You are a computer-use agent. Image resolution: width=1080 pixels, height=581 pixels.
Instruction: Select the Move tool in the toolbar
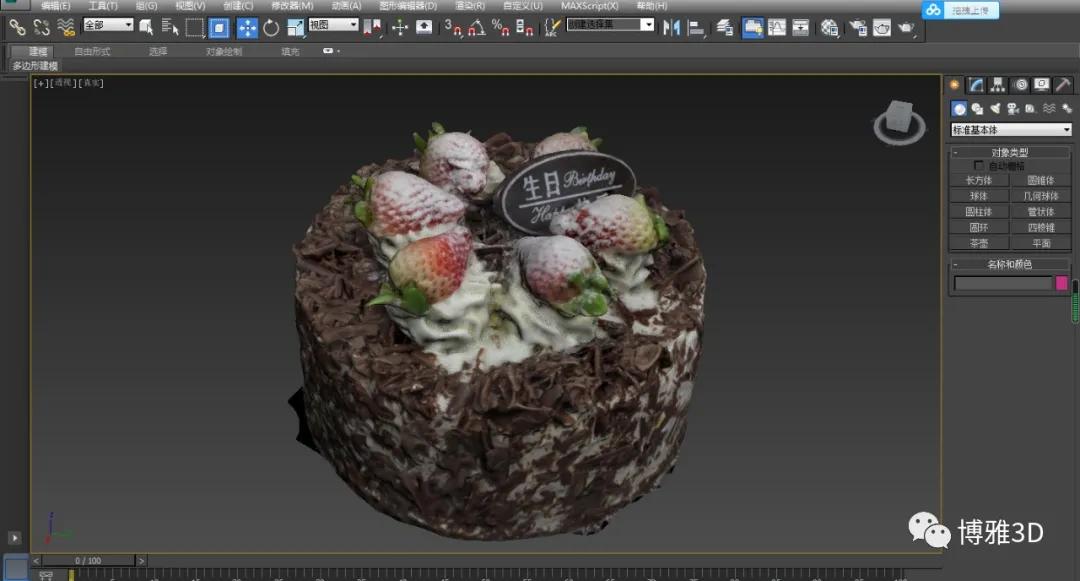click(247, 27)
